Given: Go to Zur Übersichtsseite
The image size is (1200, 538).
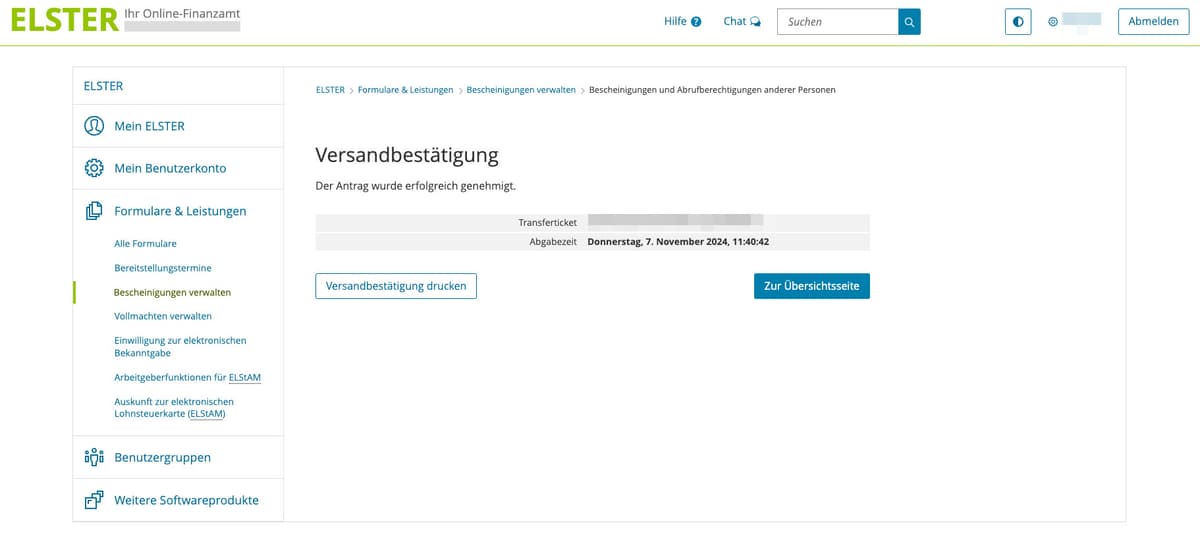Looking at the screenshot, I should pyautogui.click(x=811, y=286).
